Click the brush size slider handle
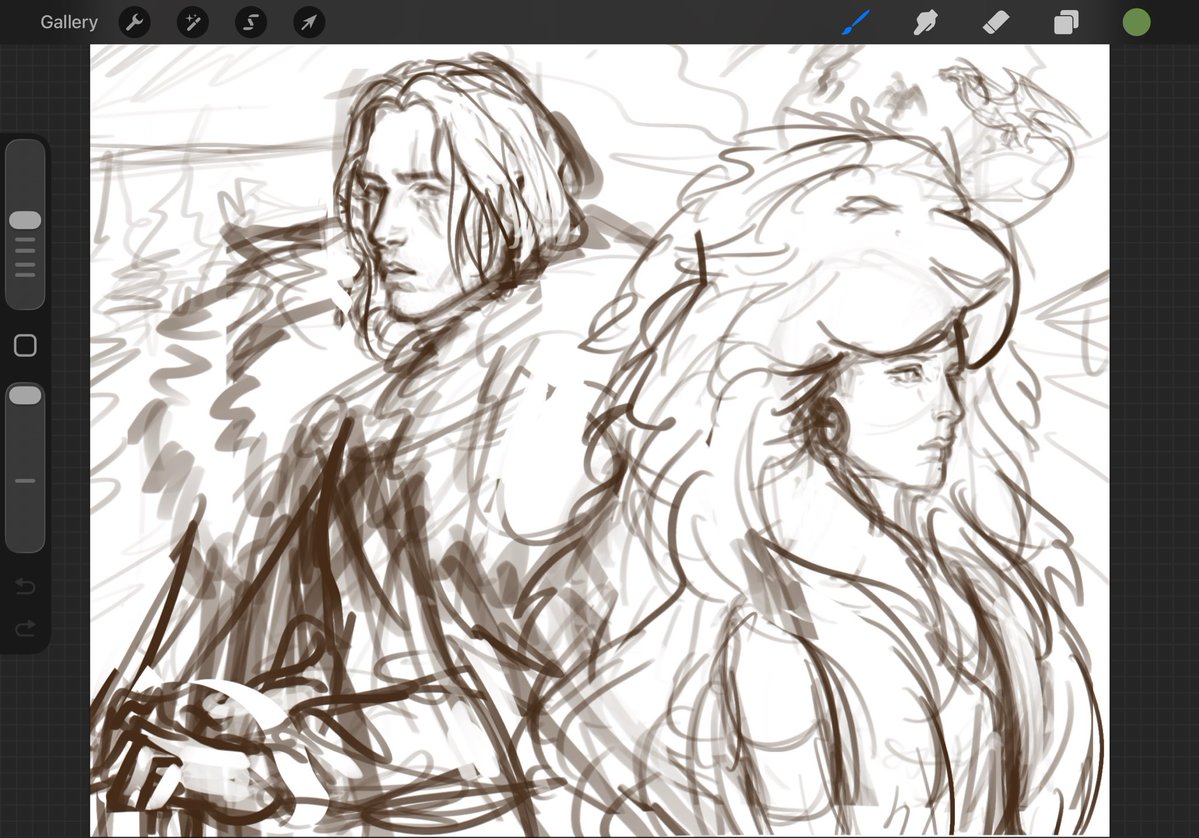The height and width of the screenshot is (838, 1199). click(25, 220)
